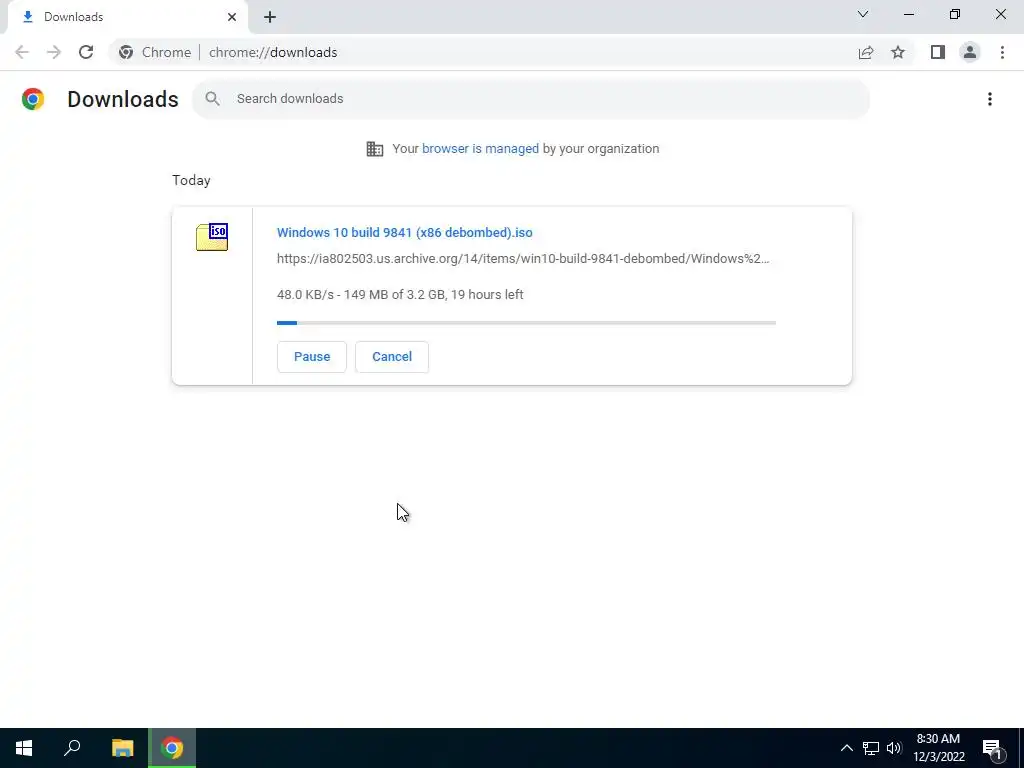Open Chrome's three-dot main menu
This screenshot has width=1024, height=768.
click(1002, 52)
